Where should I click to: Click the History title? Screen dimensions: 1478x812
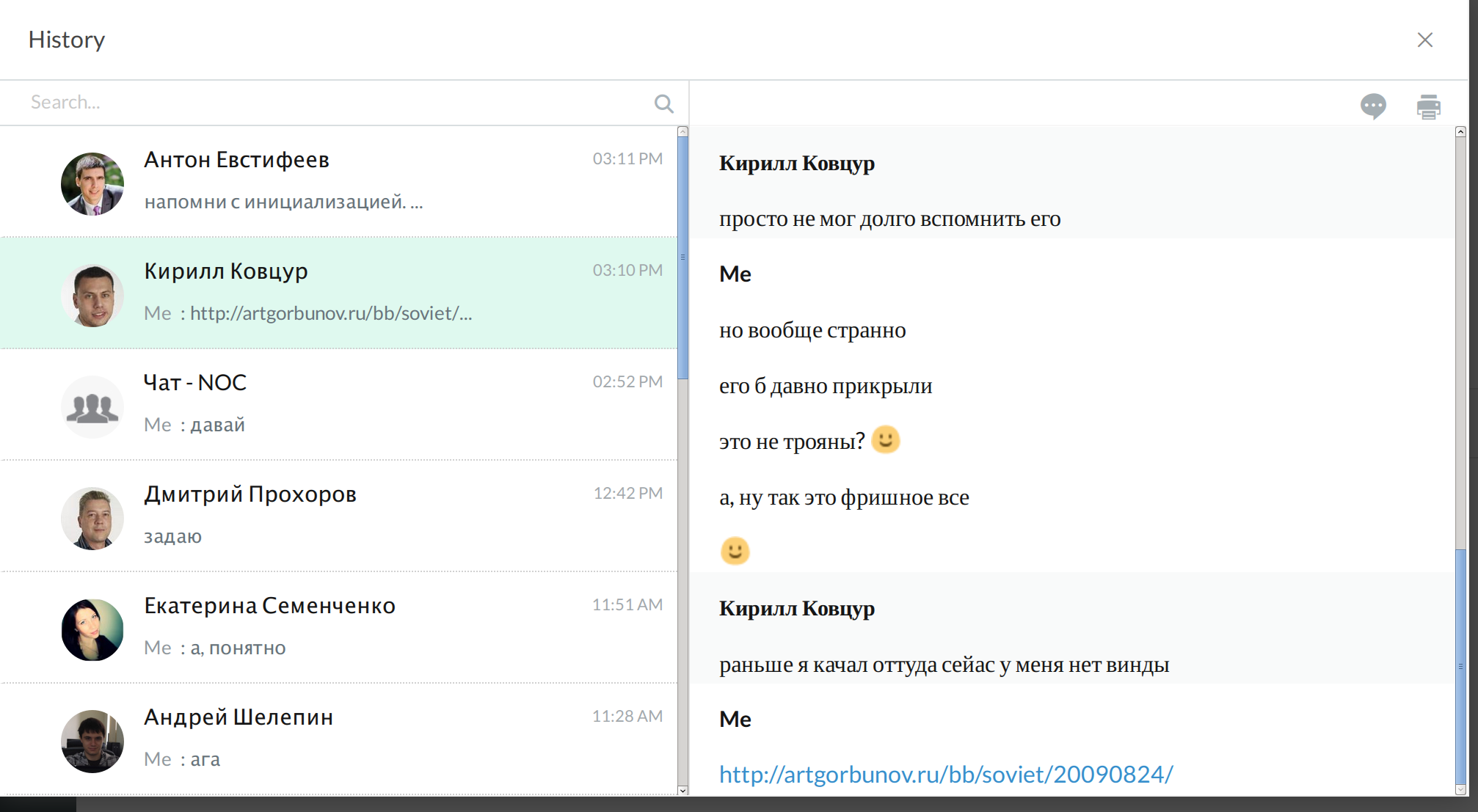(x=67, y=40)
